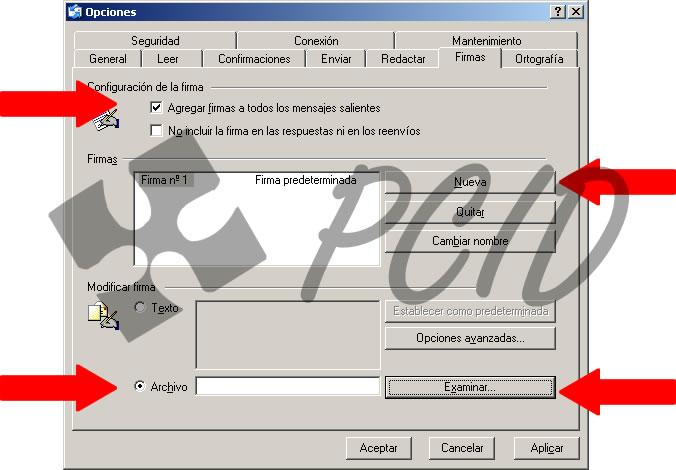Viewport: 676px width, 470px height.
Task: Click the Archivo file path field
Action: pos(287,387)
